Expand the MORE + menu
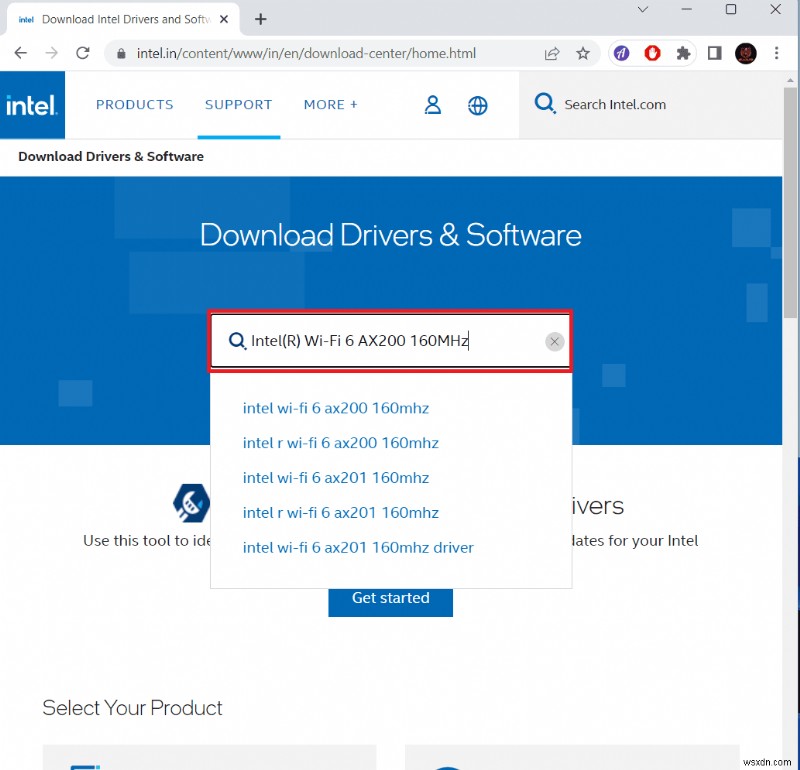The height and width of the screenshot is (770, 800). [x=331, y=105]
